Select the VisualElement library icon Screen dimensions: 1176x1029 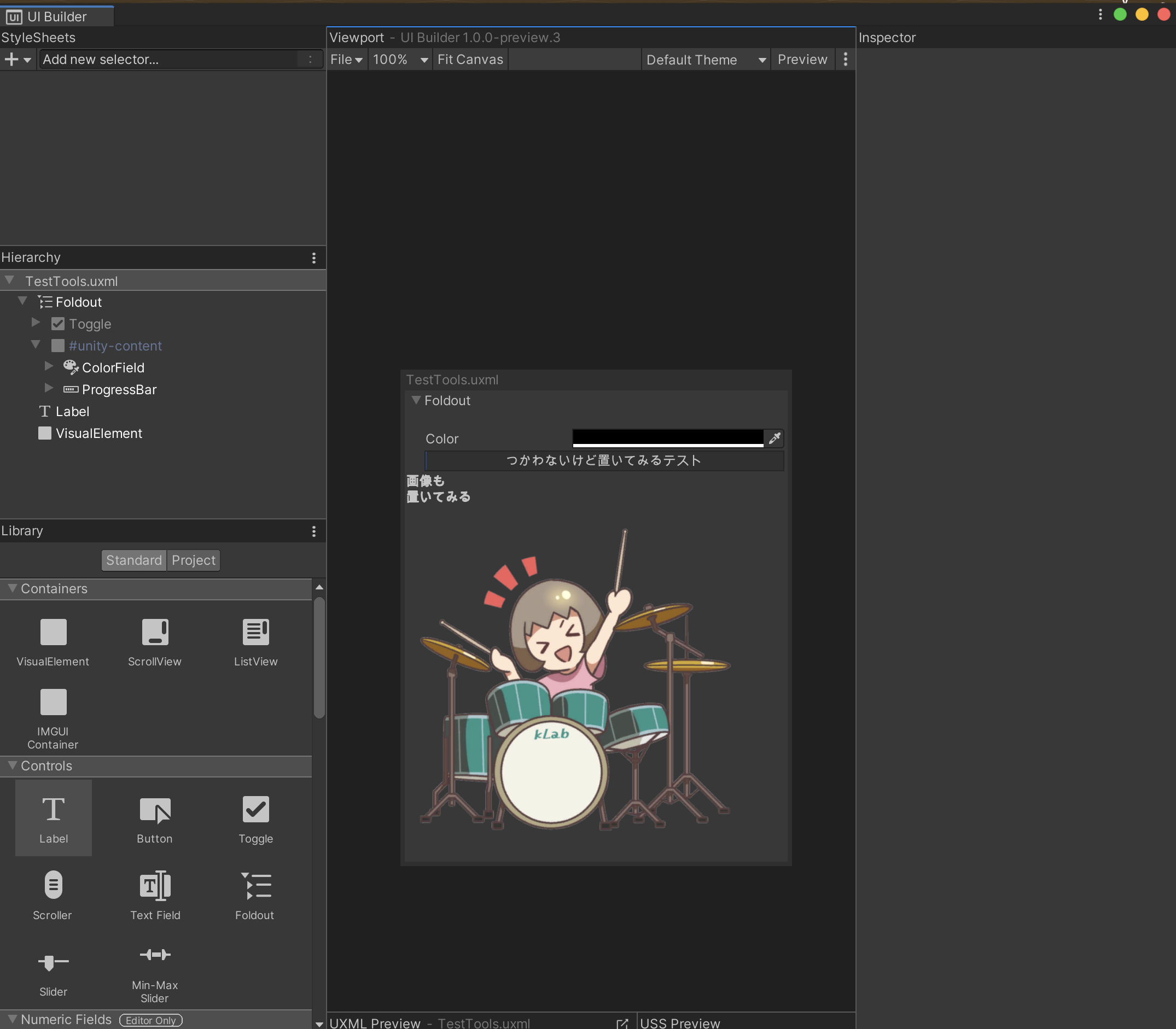coord(53,632)
